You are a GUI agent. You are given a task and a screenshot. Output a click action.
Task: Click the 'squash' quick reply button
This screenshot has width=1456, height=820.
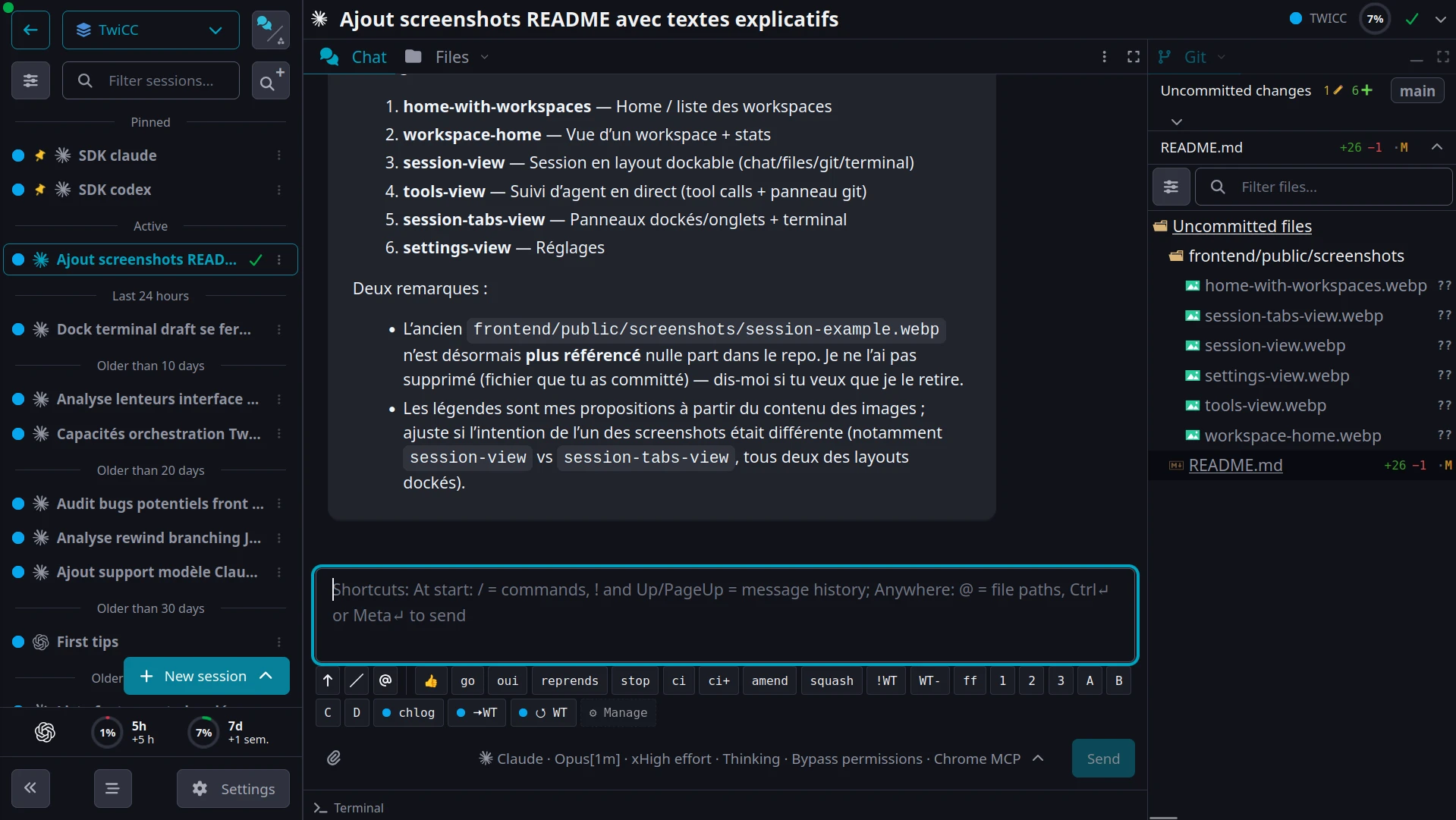point(832,680)
